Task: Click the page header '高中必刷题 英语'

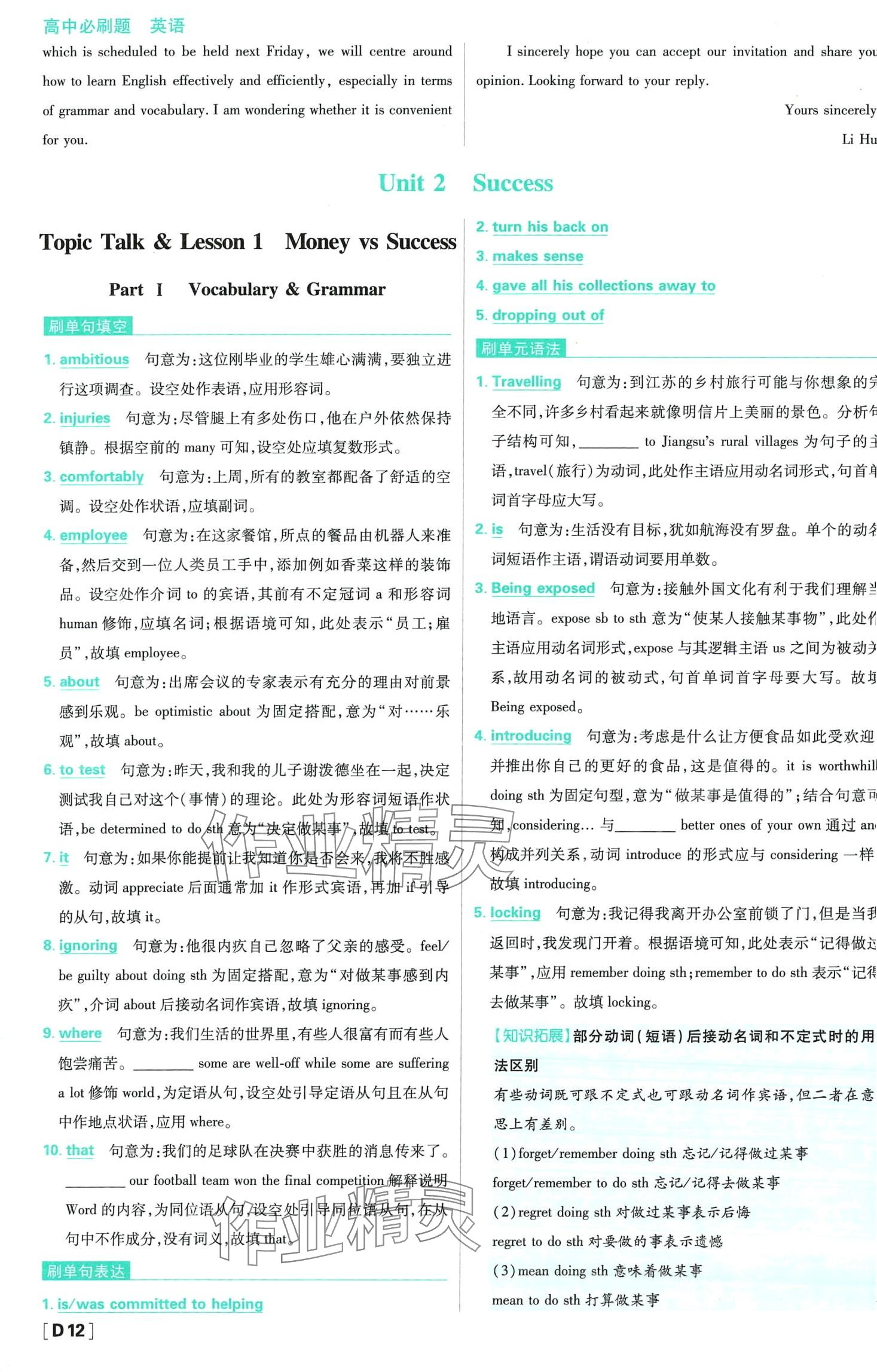Action: tap(114, 26)
